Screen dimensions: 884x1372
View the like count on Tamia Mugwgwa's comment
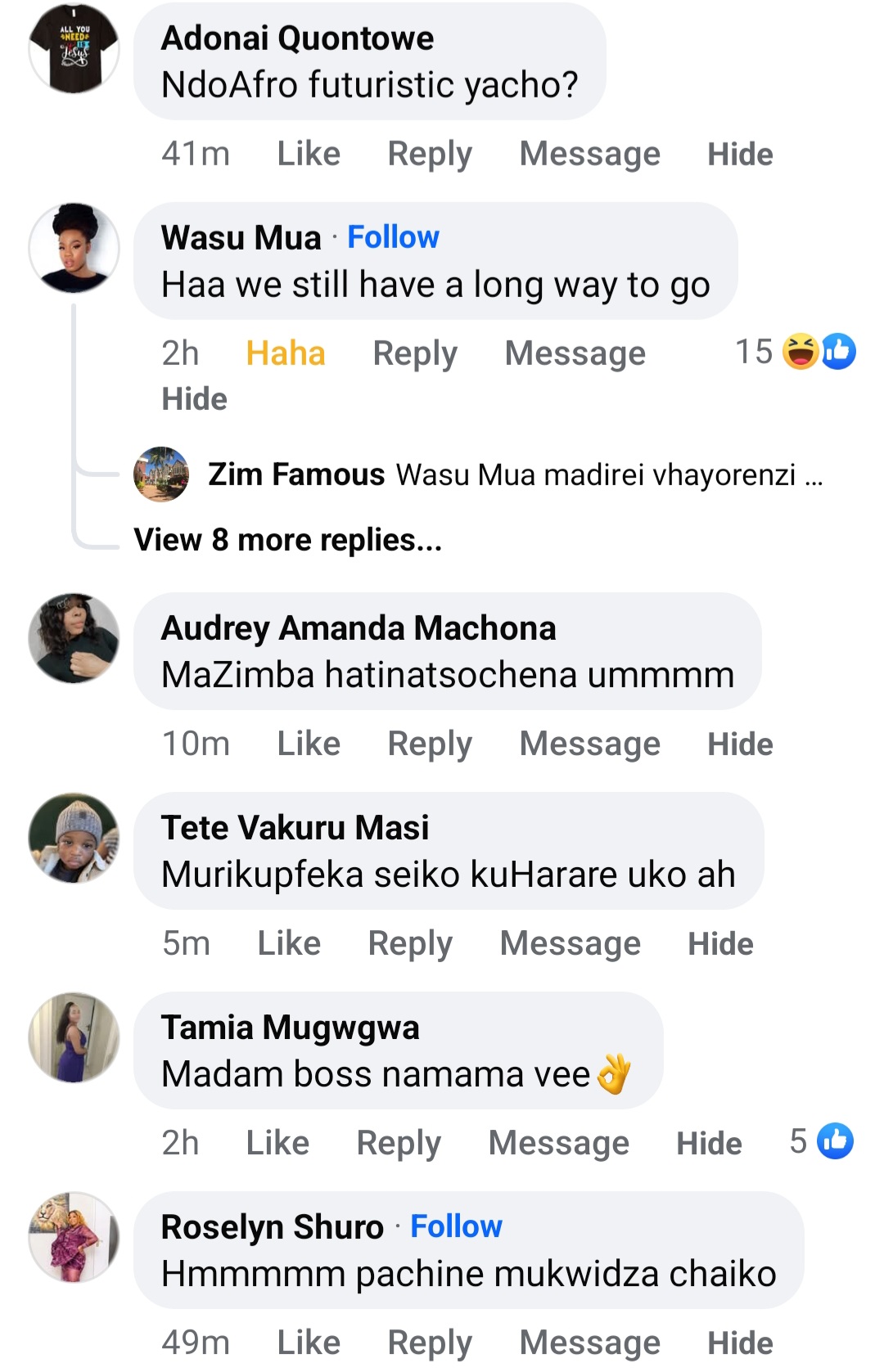click(821, 1141)
